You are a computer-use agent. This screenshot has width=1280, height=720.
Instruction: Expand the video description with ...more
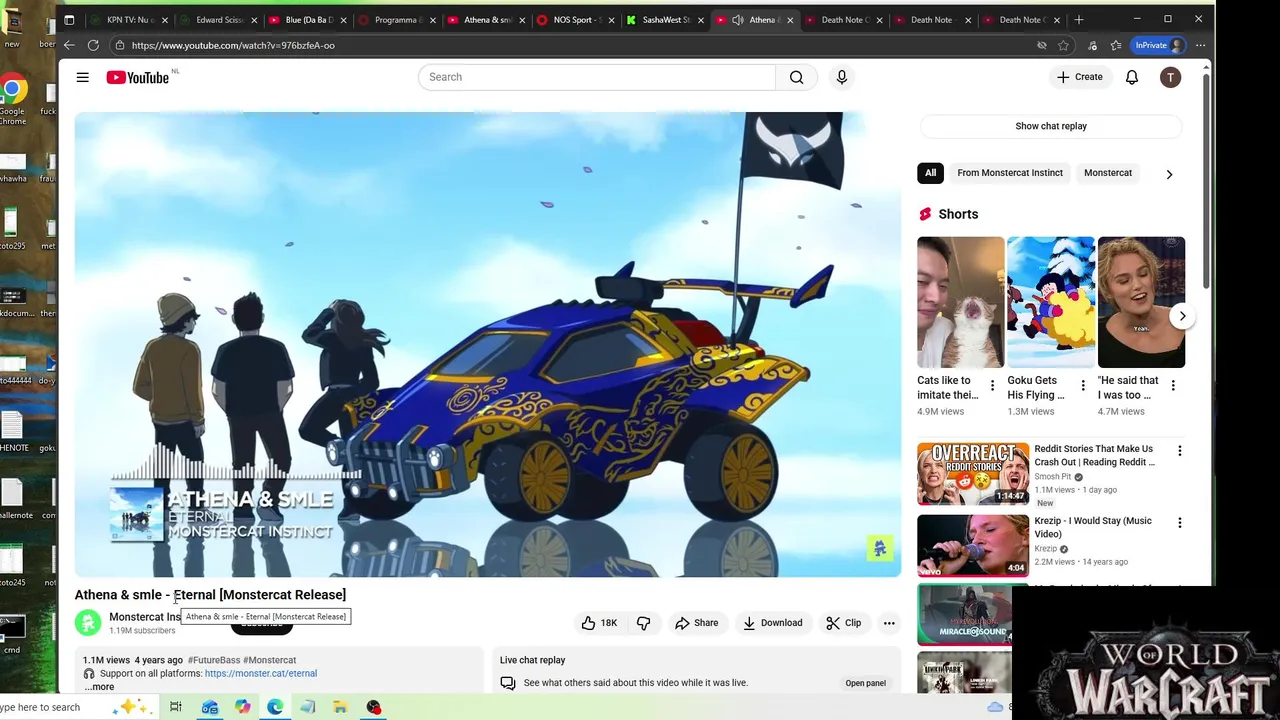pyautogui.click(x=99, y=687)
